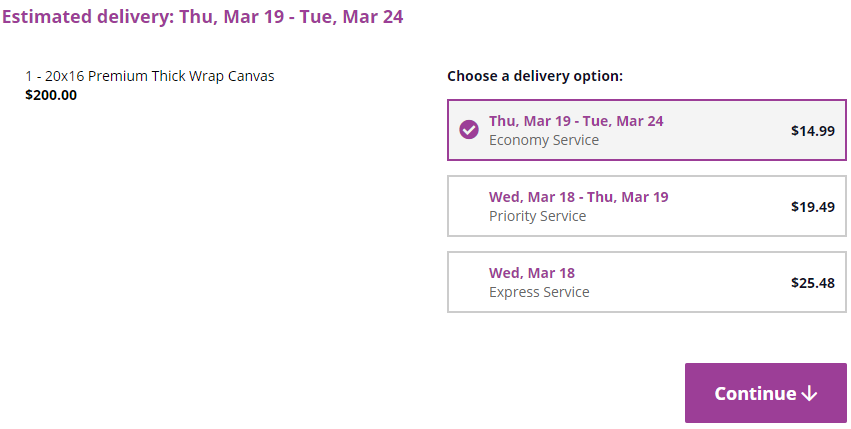
Task: Click the Economy Service label text
Action: tap(544, 140)
